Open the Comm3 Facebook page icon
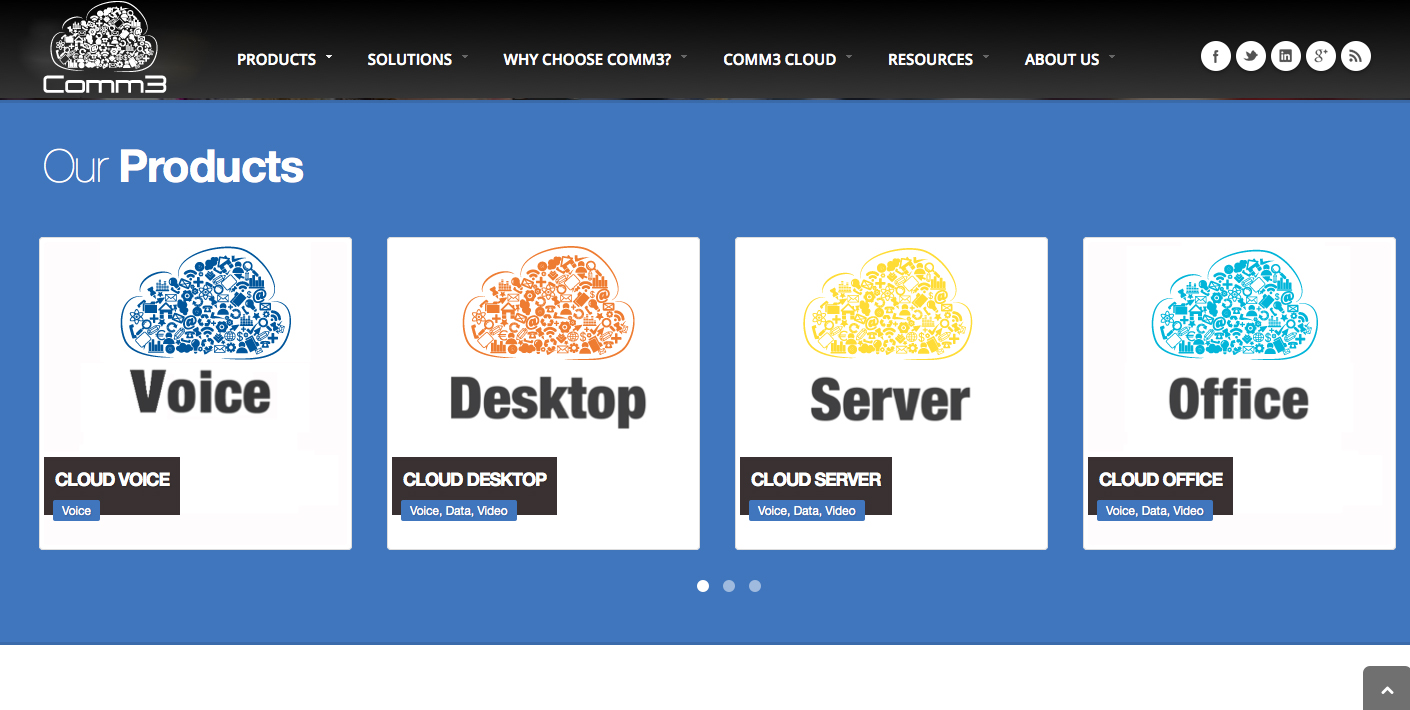1410x710 pixels. click(1216, 56)
